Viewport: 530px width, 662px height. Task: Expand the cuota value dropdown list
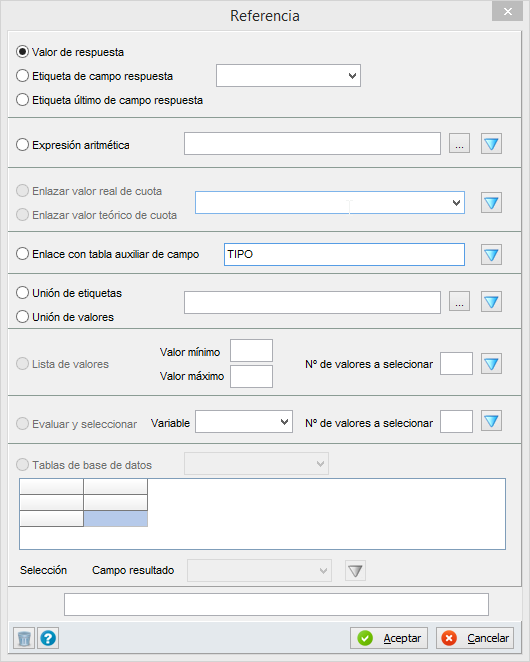click(330, 203)
